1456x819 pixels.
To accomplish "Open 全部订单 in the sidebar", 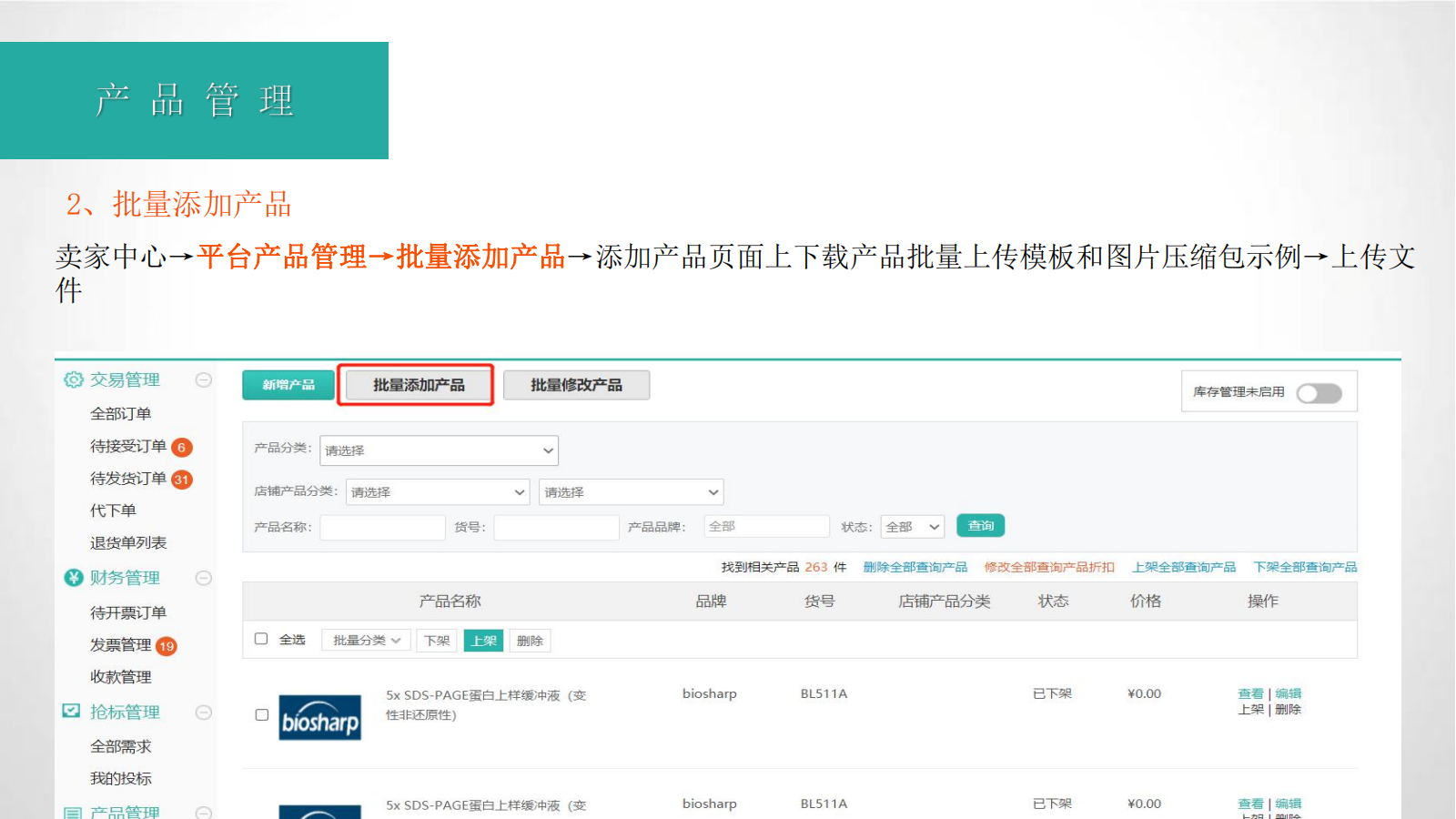I will [120, 414].
